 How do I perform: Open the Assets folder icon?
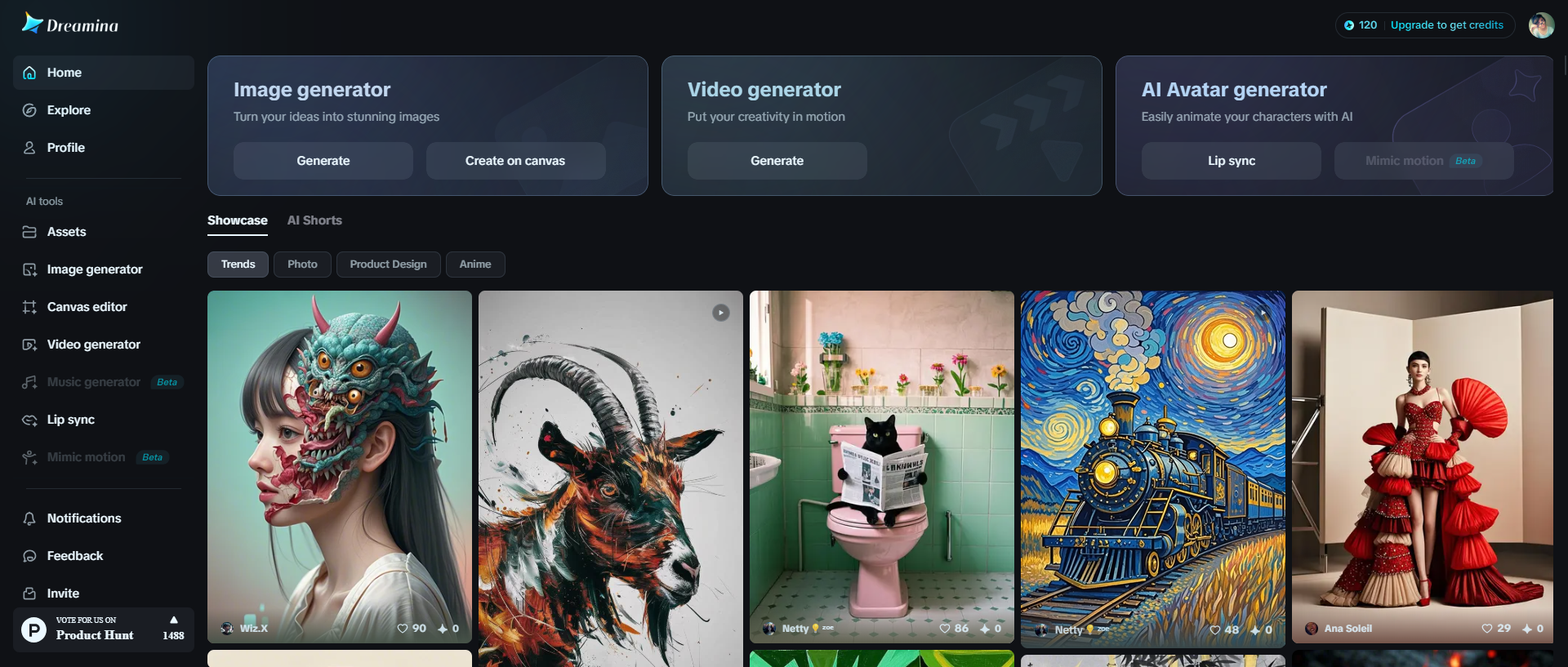click(29, 232)
